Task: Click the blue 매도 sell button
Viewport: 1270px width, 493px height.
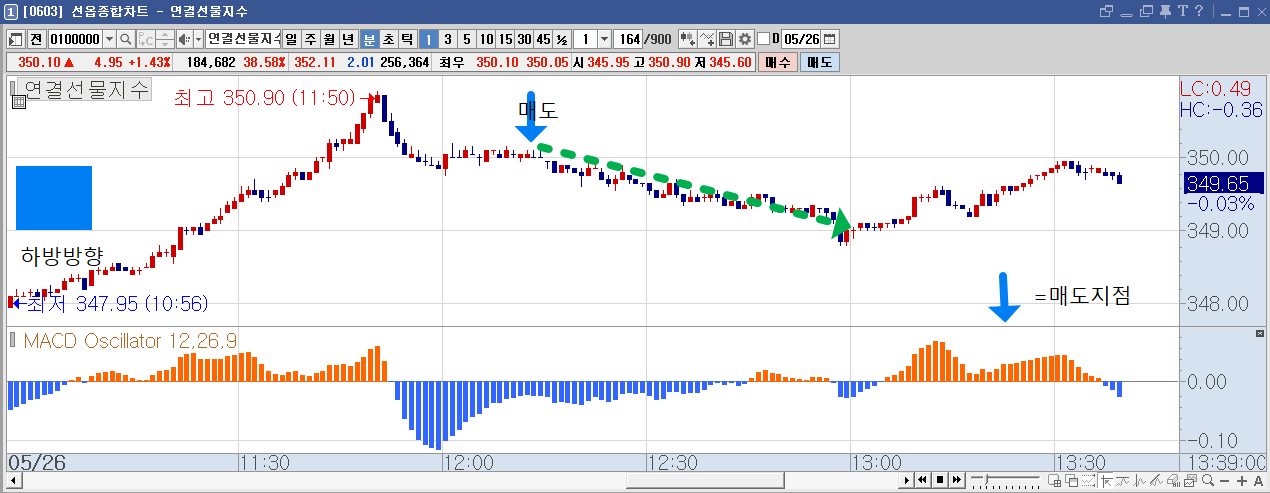Action: pos(819,62)
